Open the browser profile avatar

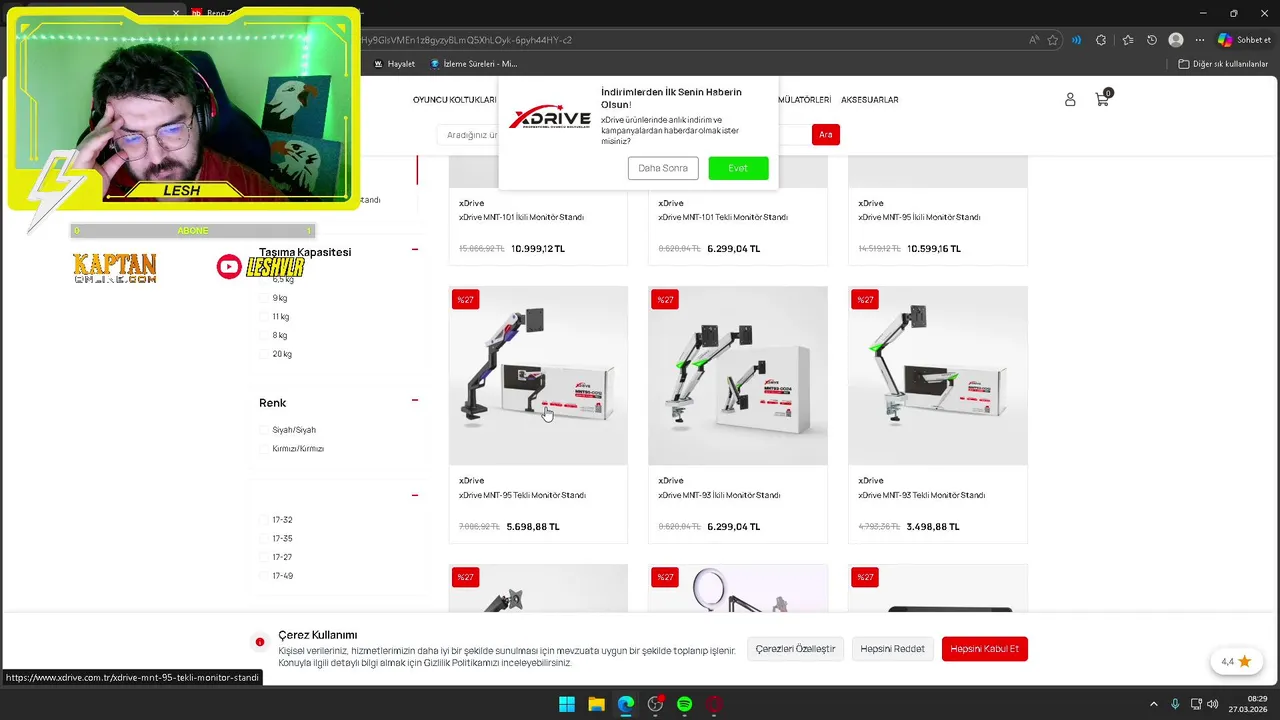tap(1176, 40)
